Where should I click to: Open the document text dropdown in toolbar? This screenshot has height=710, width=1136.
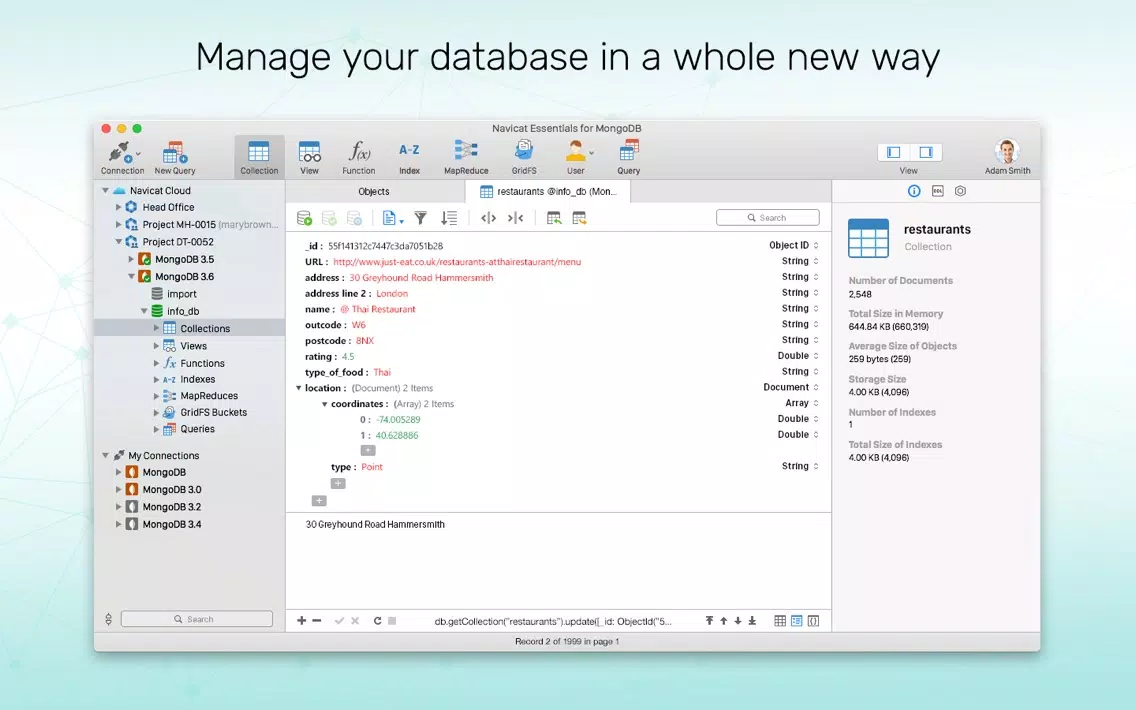pos(393,218)
